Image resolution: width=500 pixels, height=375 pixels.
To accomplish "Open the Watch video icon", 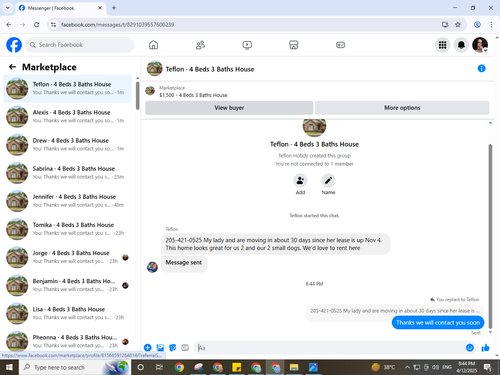I will tap(247, 45).
